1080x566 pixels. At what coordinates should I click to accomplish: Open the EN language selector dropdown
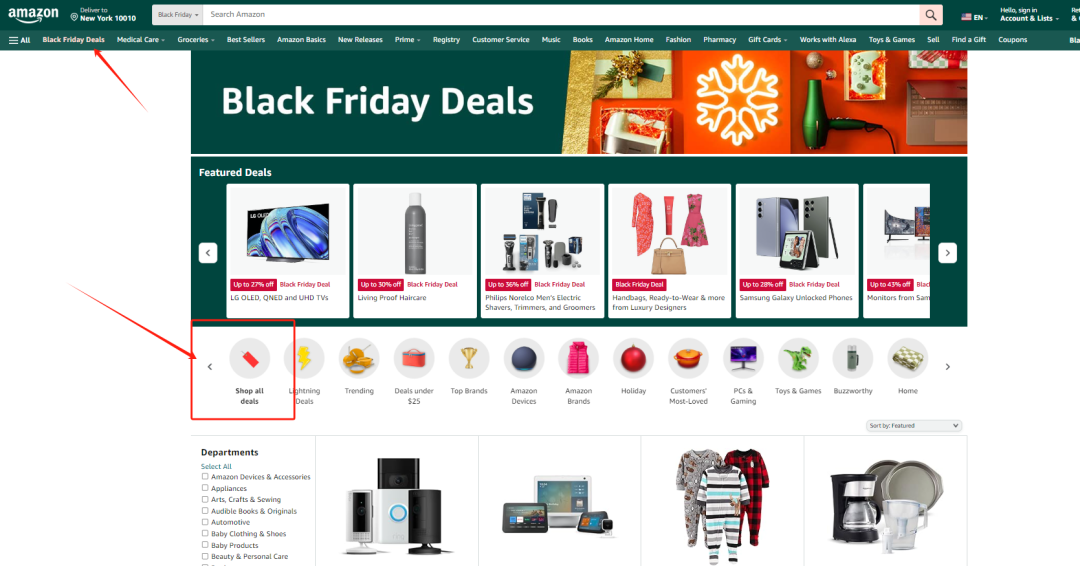(974, 17)
